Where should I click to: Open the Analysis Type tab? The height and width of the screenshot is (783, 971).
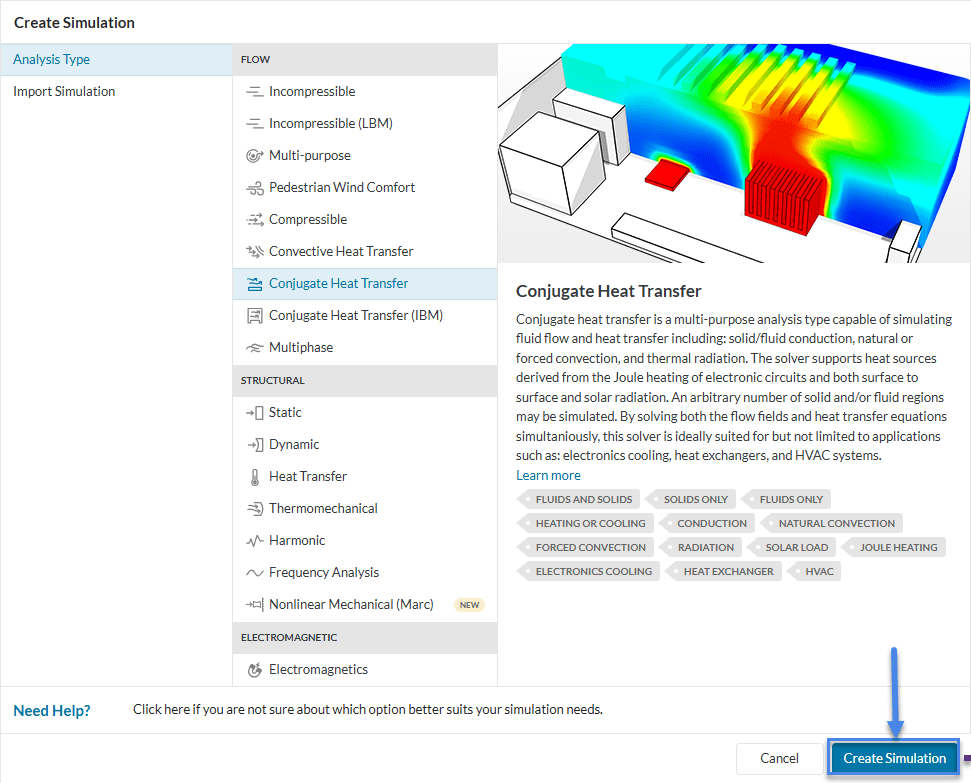52,60
